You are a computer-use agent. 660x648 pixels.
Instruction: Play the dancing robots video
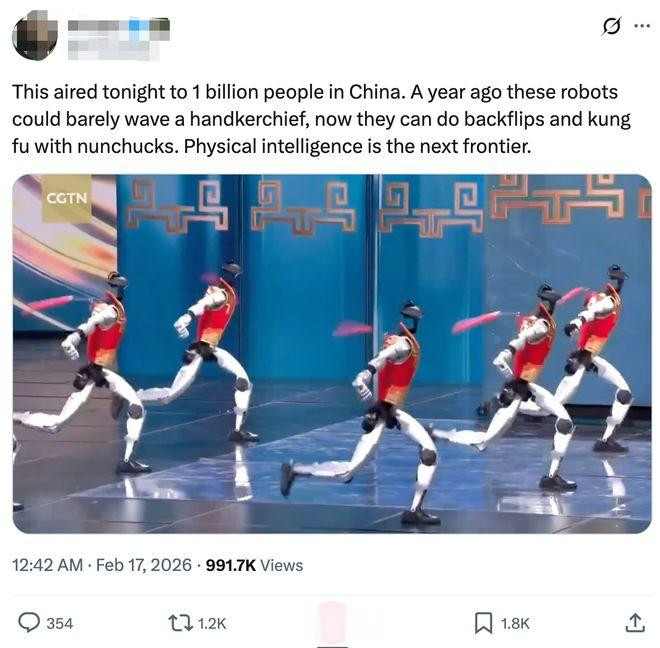pyautogui.click(x=332, y=354)
